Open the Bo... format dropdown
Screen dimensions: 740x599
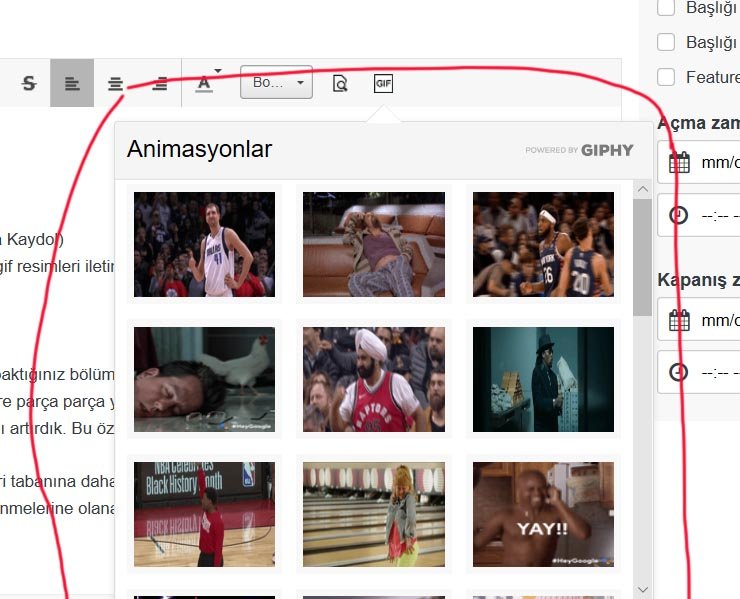tap(276, 82)
